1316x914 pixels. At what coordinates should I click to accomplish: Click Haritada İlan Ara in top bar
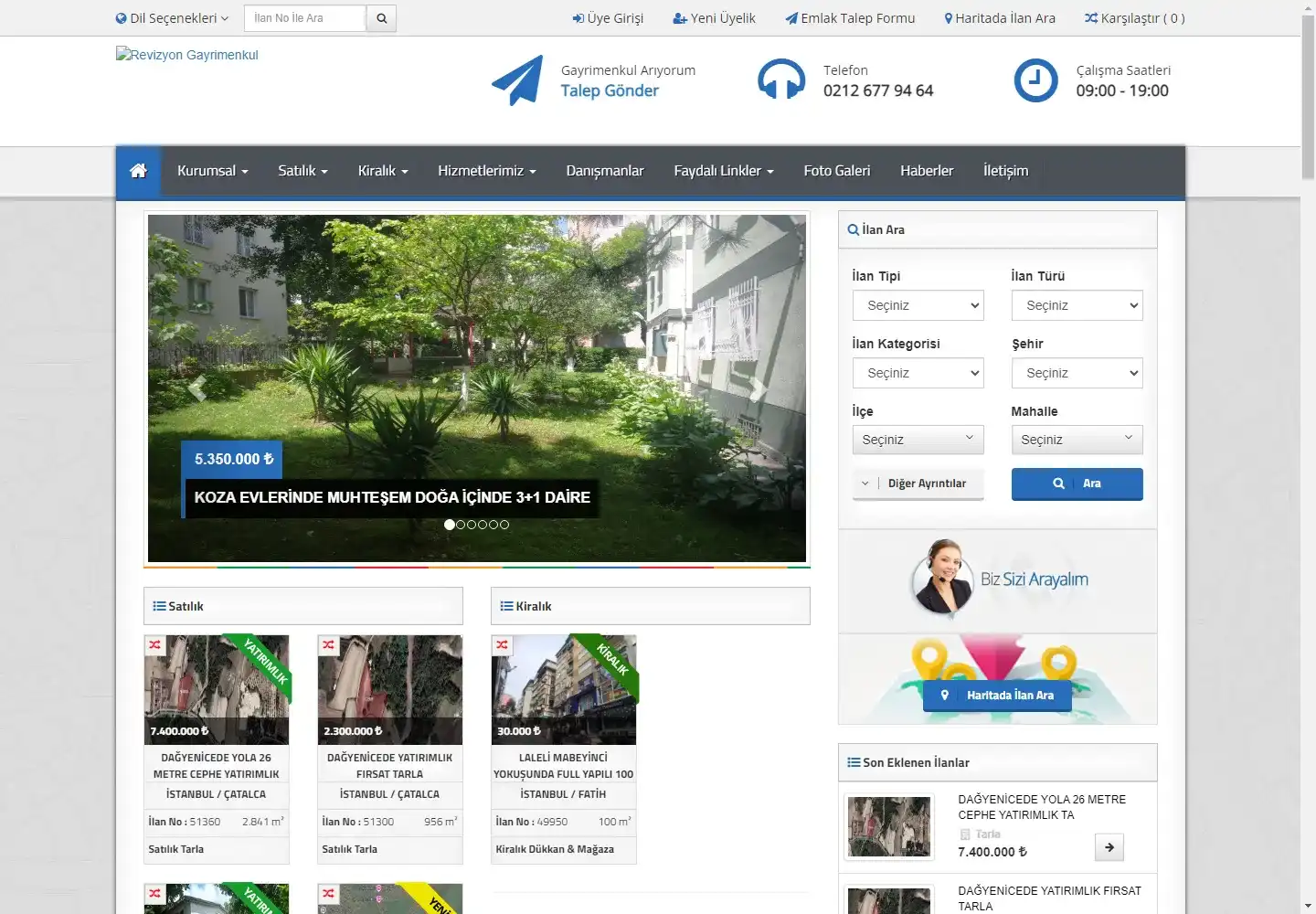[1000, 18]
